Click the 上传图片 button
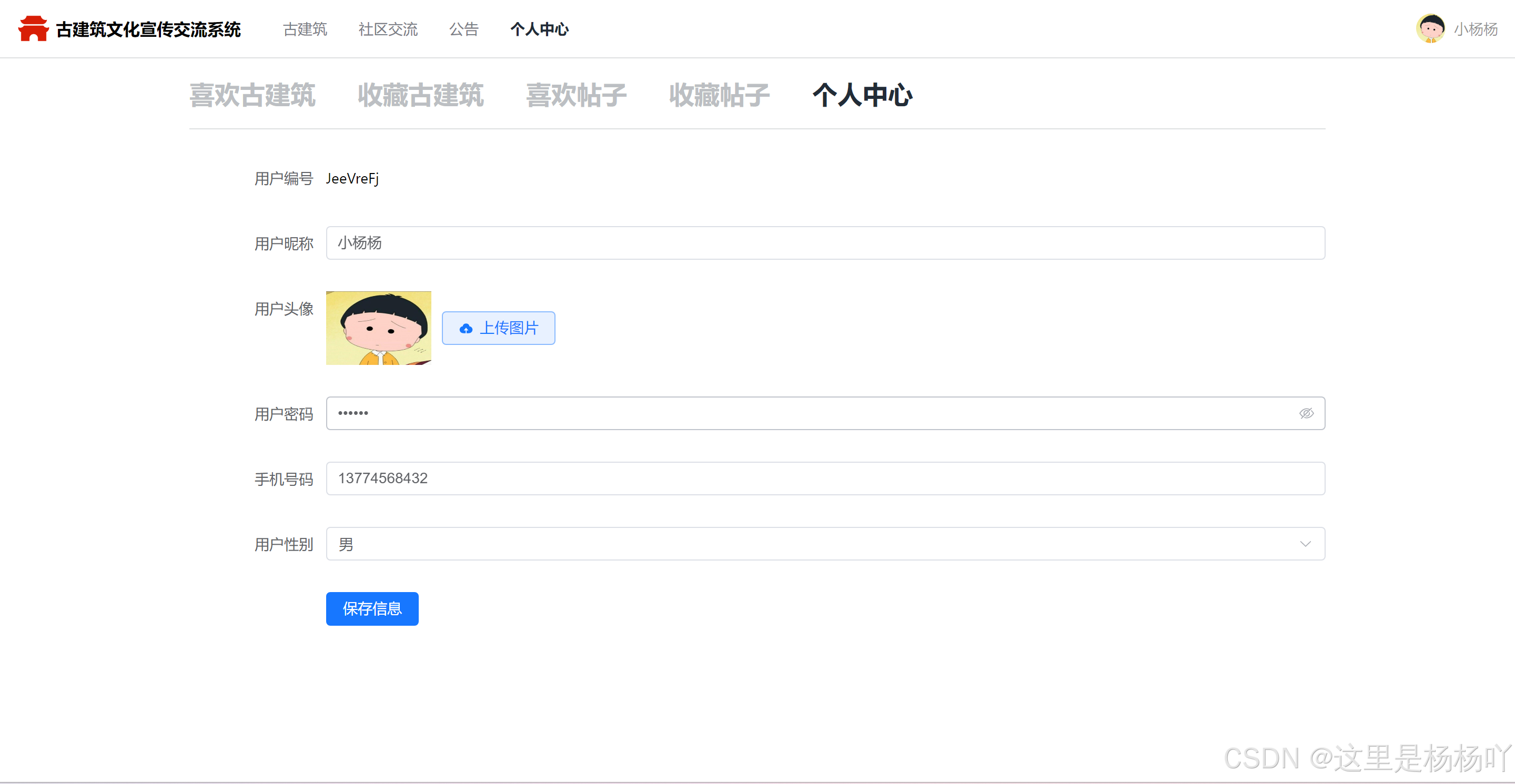This screenshot has height=784, width=1515. coord(498,329)
